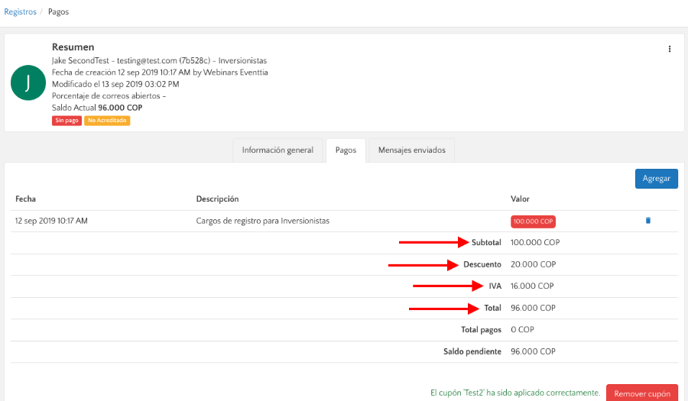
Task: Click the Resumen heading
Action: click(73, 47)
